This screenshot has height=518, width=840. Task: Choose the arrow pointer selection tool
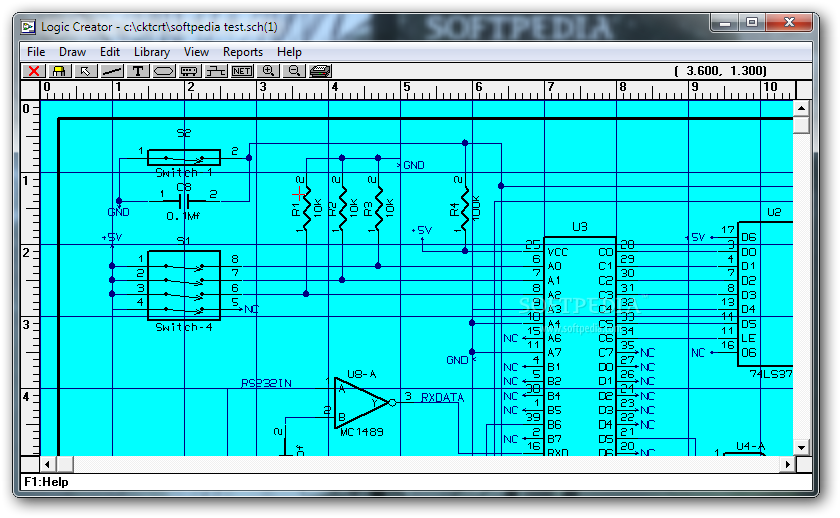(x=85, y=71)
